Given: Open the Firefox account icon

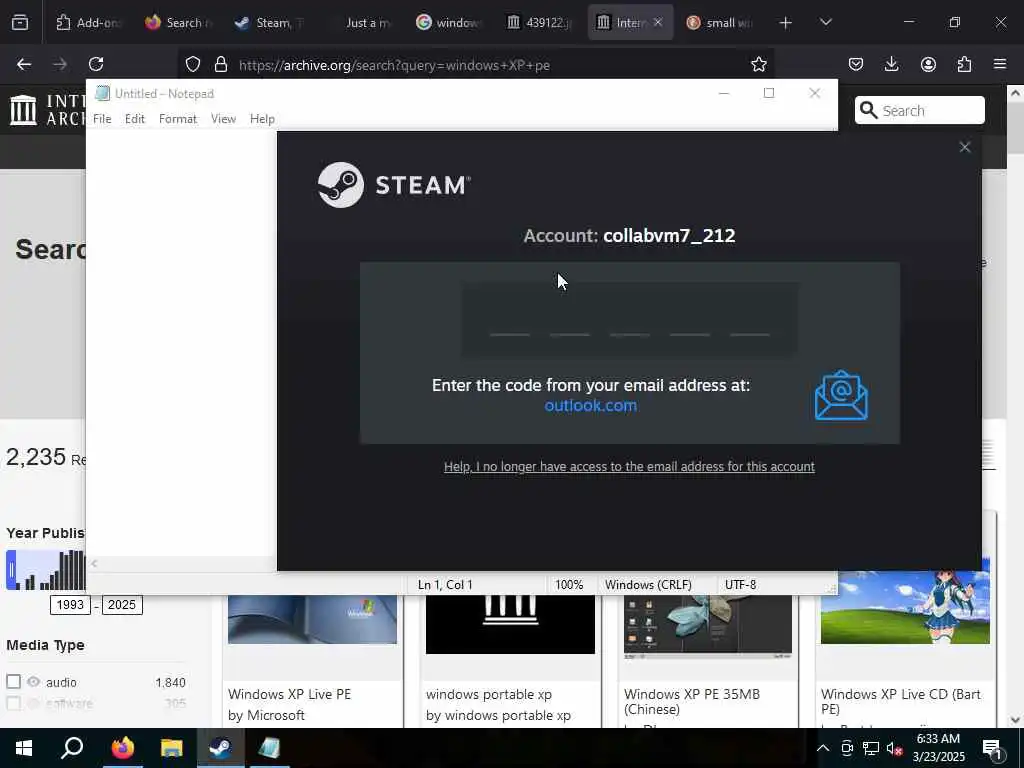Looking at the screenshot, I should [928, 64].
